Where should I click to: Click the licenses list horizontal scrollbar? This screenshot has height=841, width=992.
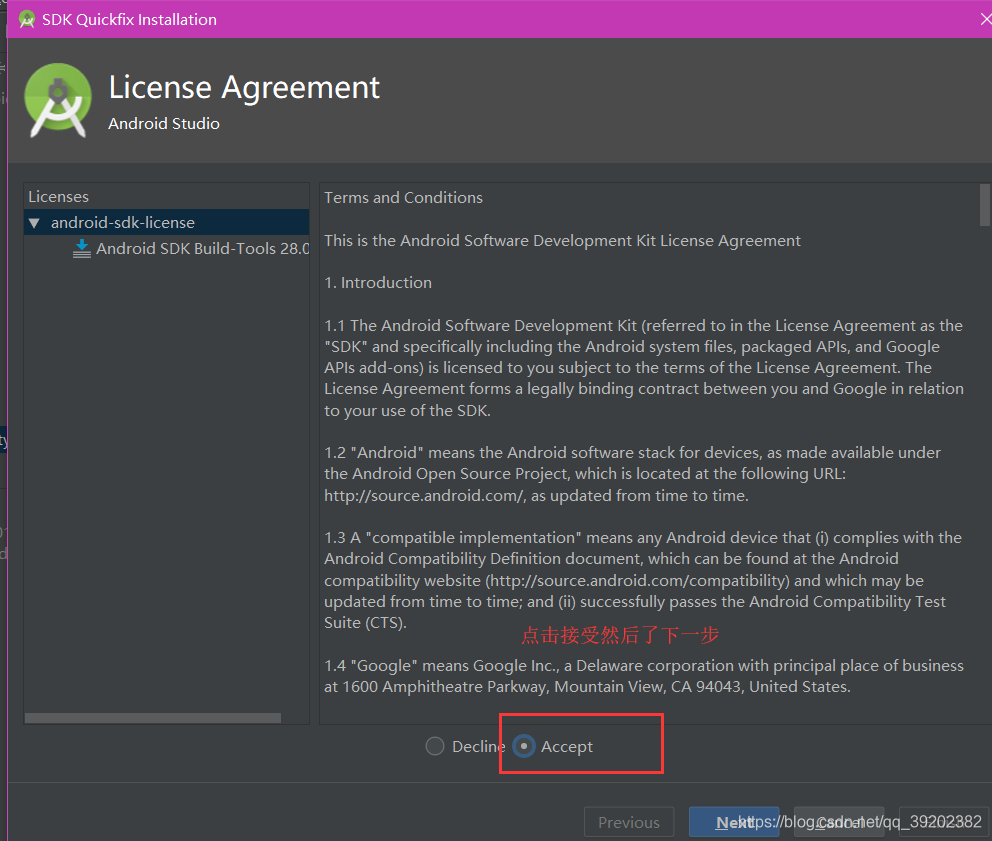(152, 718)
